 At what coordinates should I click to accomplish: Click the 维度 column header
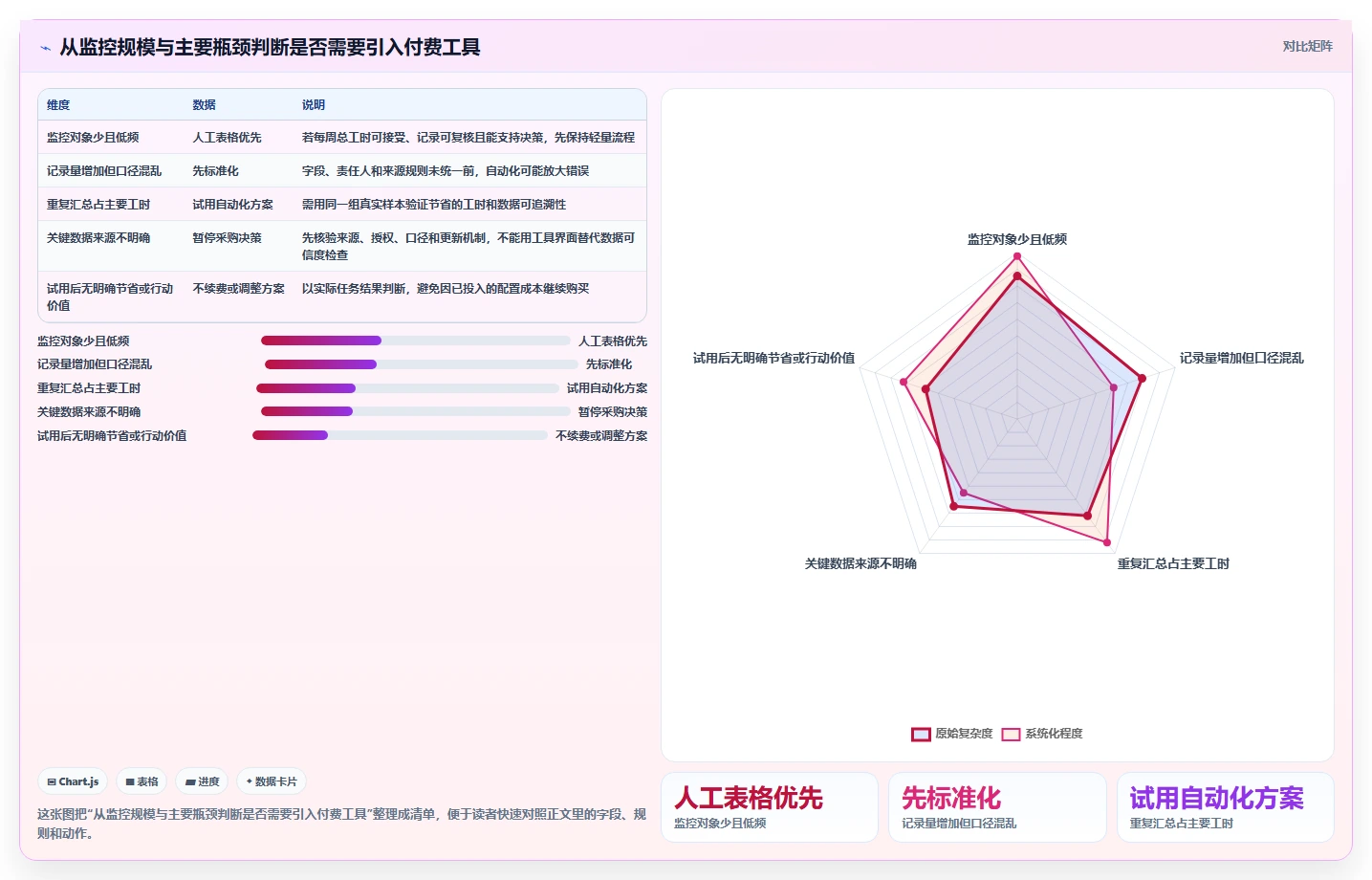click(x=58, y=105)
